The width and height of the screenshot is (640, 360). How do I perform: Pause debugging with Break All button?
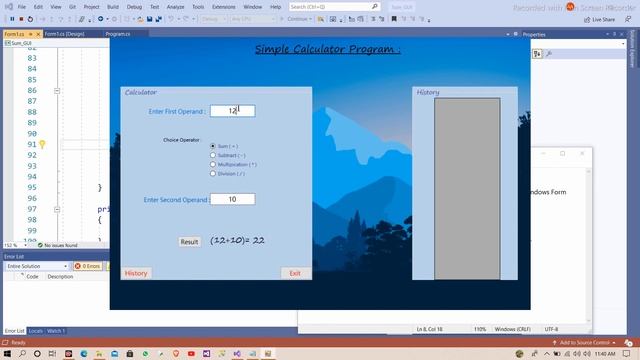coord(12,19)
